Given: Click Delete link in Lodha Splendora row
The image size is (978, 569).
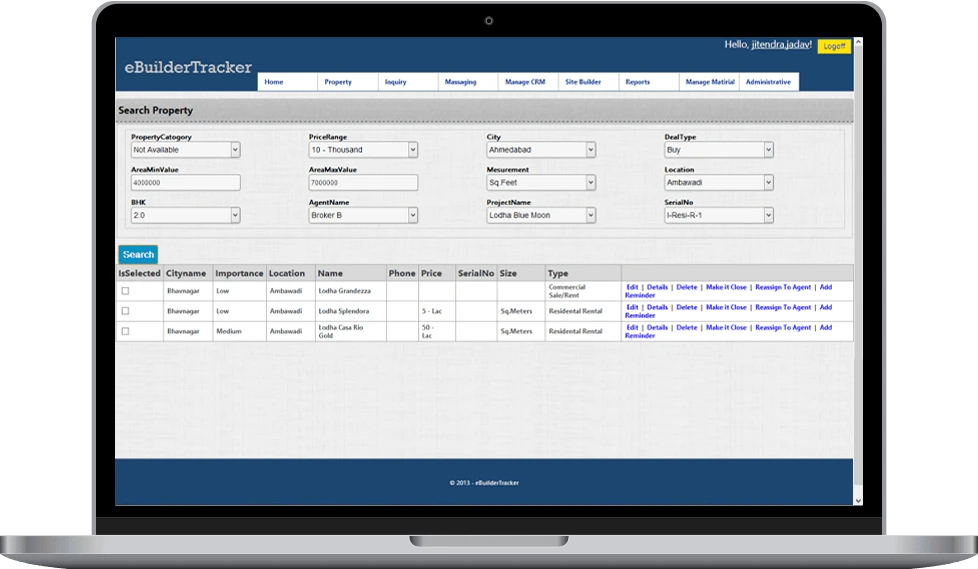Looking at the screenshot, I should (686, 307).
